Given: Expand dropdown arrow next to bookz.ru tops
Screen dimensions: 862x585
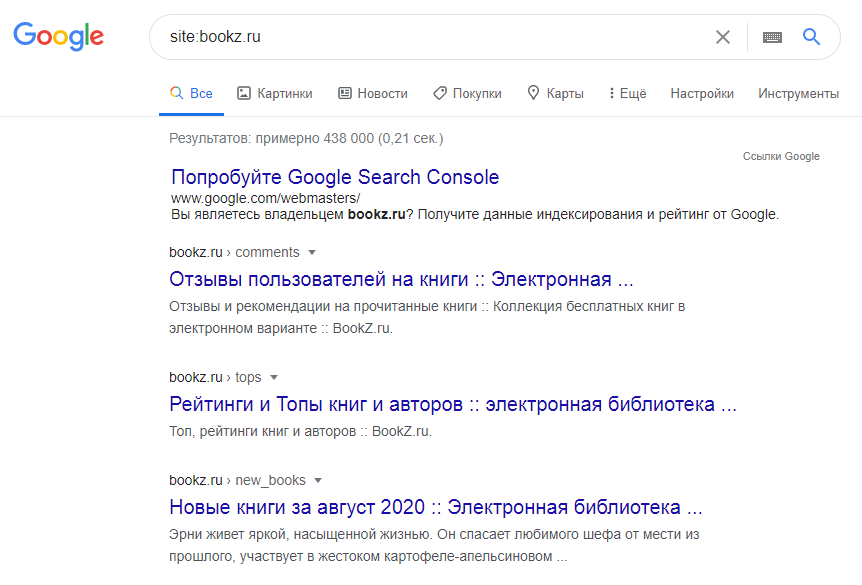Looking at the screenshot, I should pyautogui.click(x=274, y=377).
